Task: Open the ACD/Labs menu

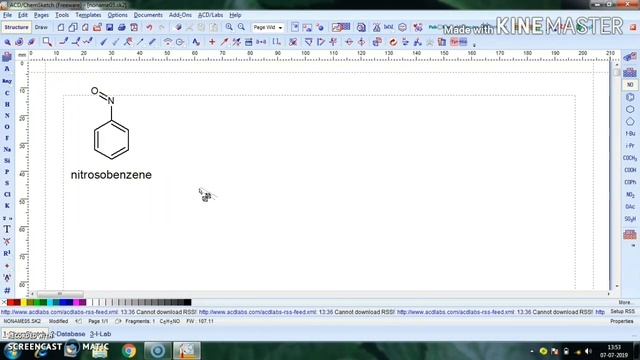Action: [x=210, y=15]
